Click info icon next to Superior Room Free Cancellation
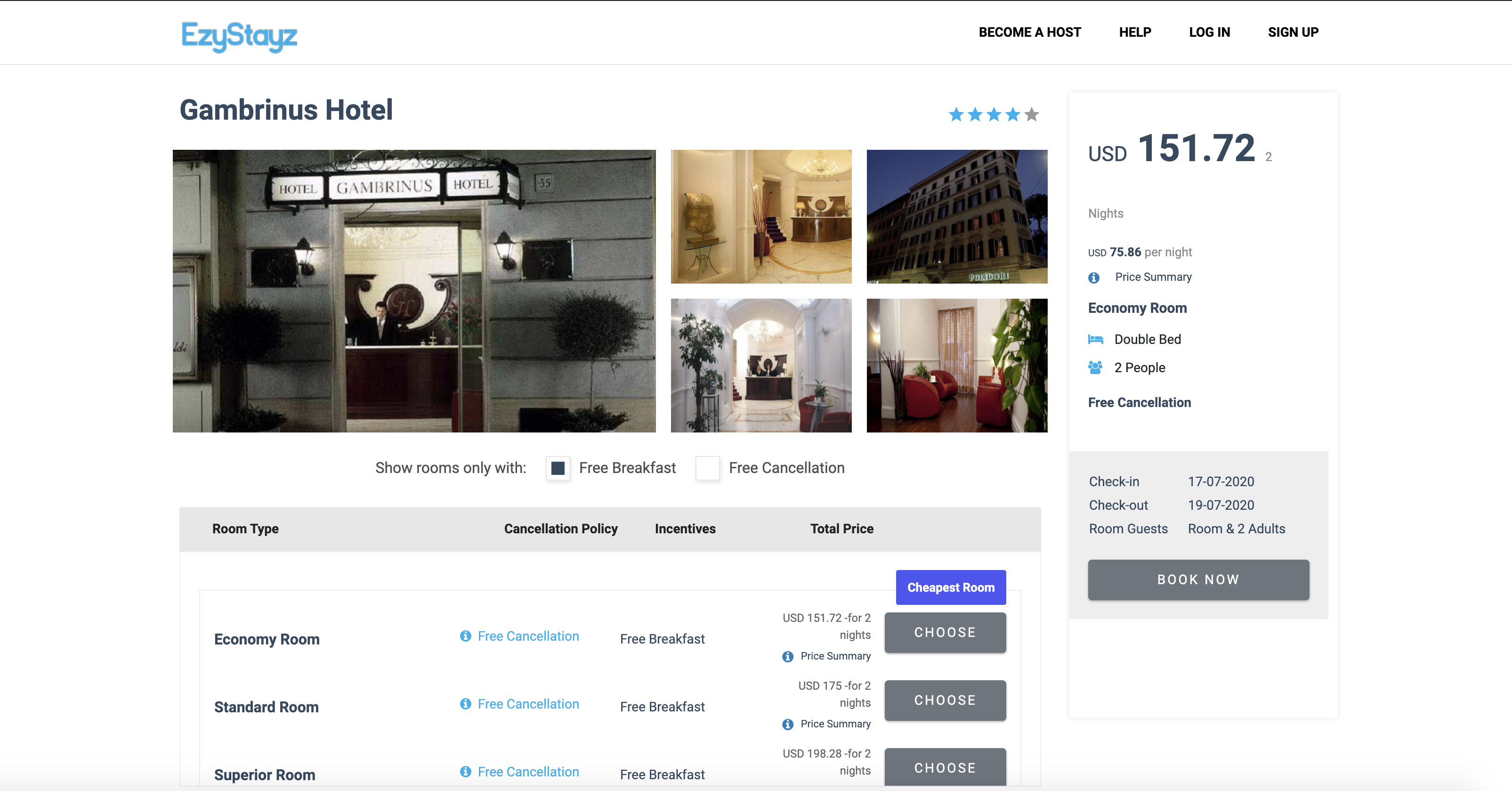The height and width of the screenshot is (791, 1512). pyautogui.click(x=465, y=771)
